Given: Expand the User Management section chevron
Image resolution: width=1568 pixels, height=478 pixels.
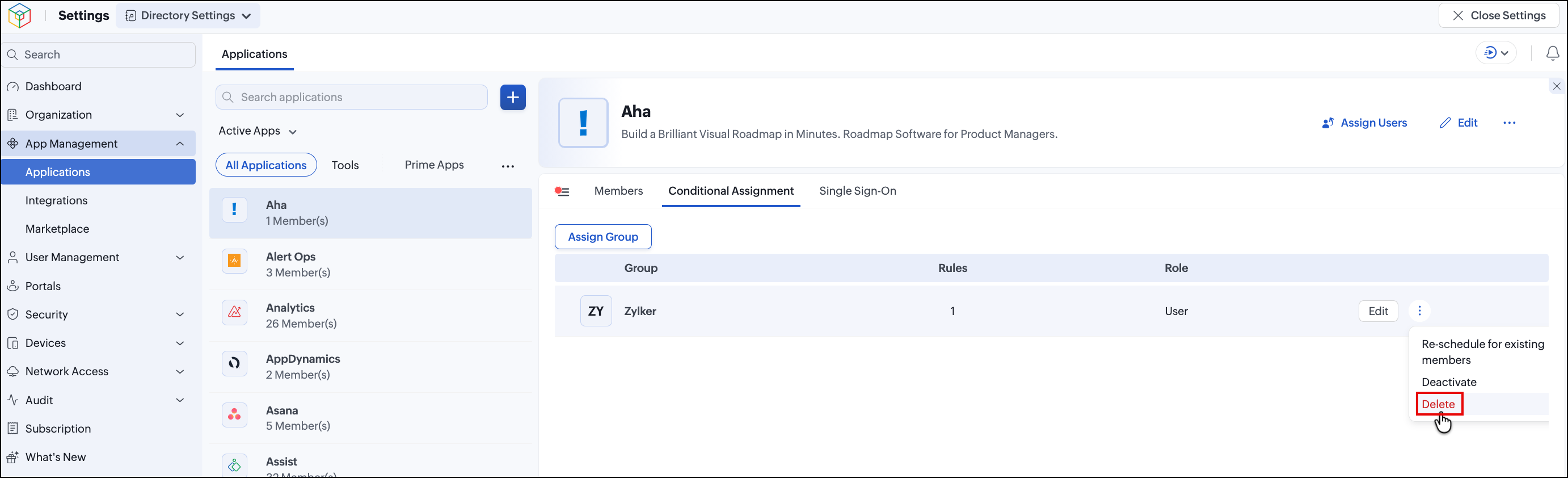Looking at the screenshot, I should [180, 258].
